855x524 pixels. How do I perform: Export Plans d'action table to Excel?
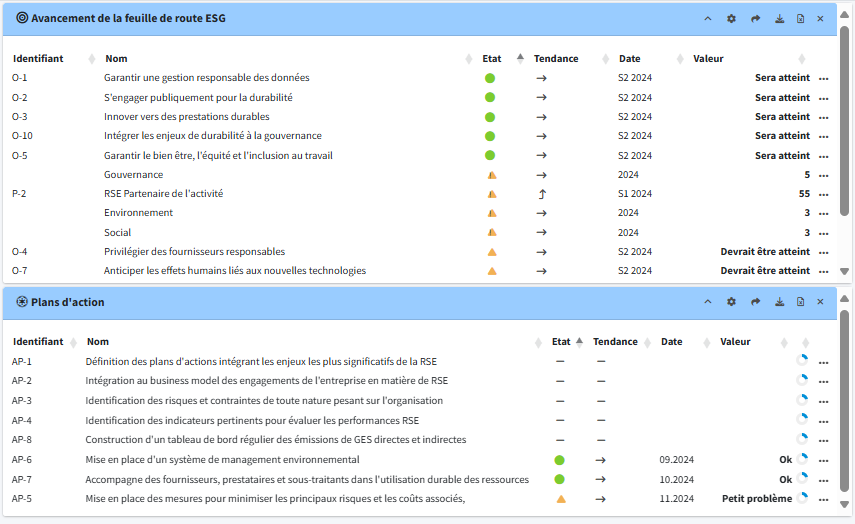tap(800, 302)
